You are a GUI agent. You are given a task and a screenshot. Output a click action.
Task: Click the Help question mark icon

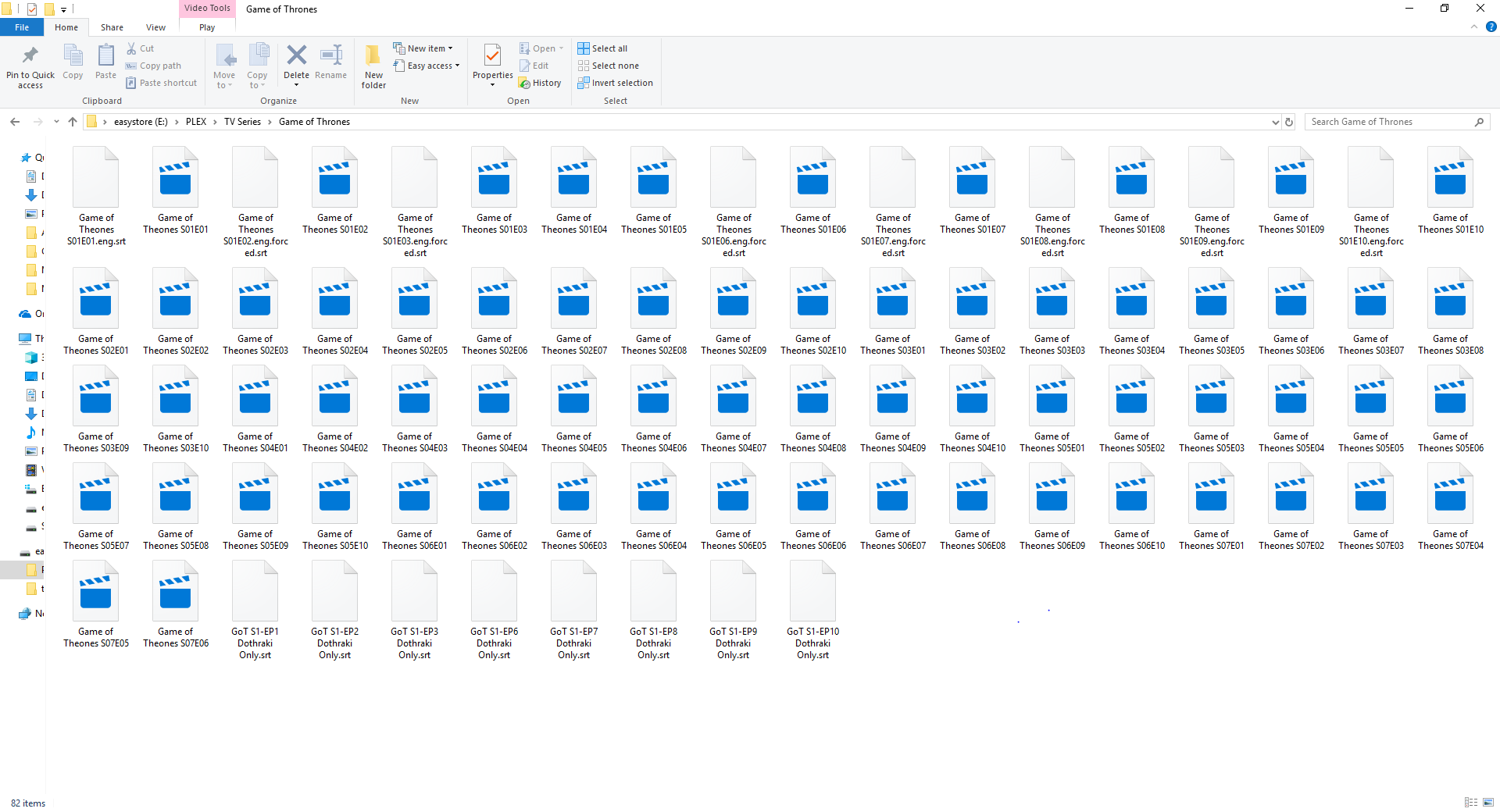(1491, 27)
